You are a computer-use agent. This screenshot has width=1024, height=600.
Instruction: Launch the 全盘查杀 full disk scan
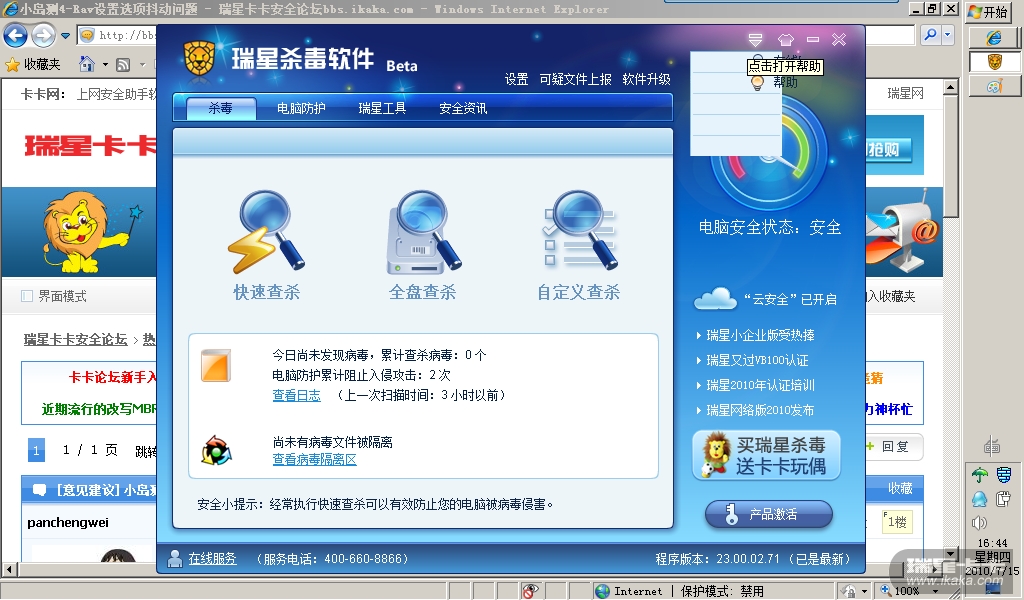click(x=423, y=245)
